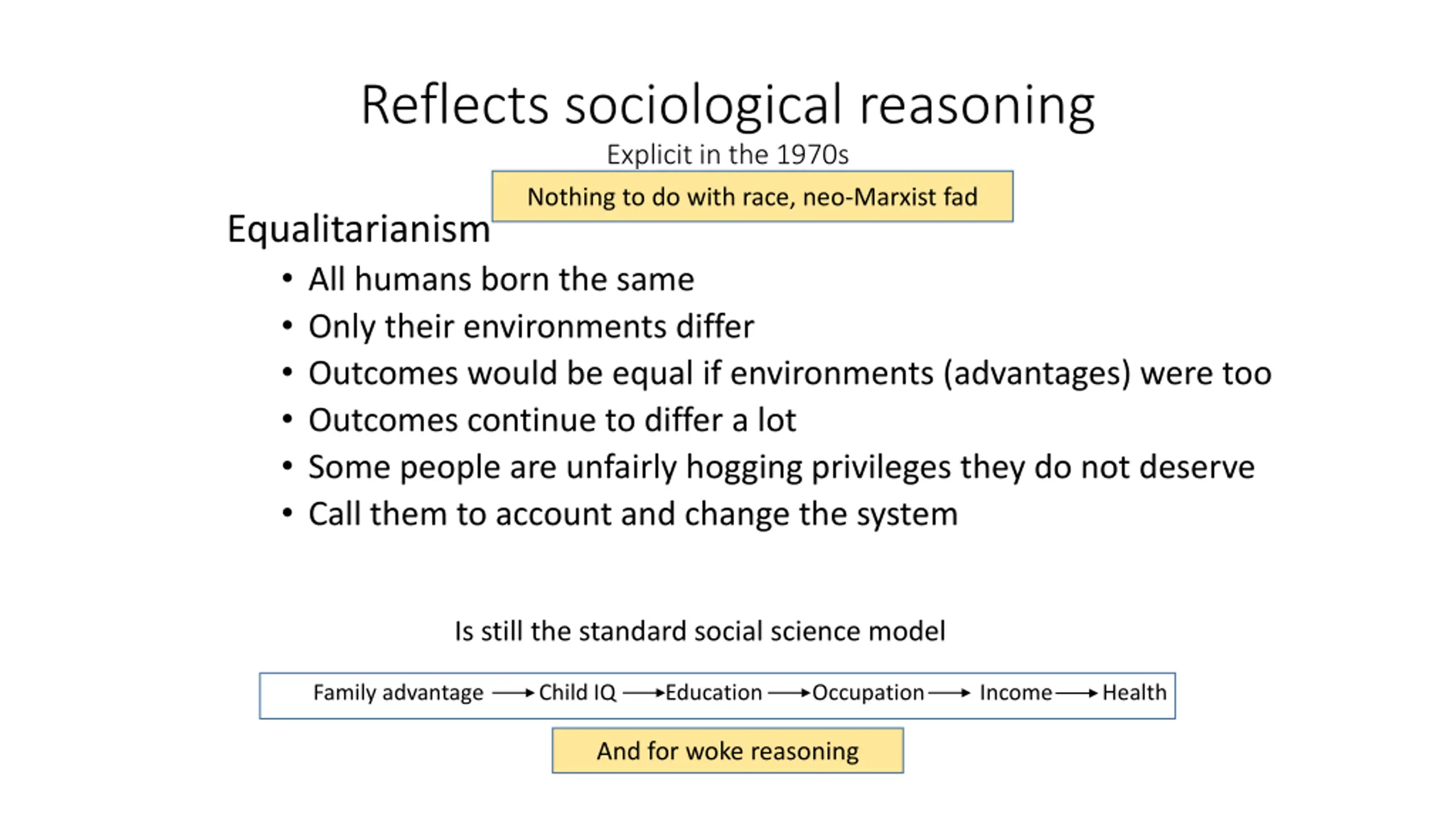Select 'Education' in the flow diagram
The width and height of the screenshot is (1456, 819).
point(714,693)
